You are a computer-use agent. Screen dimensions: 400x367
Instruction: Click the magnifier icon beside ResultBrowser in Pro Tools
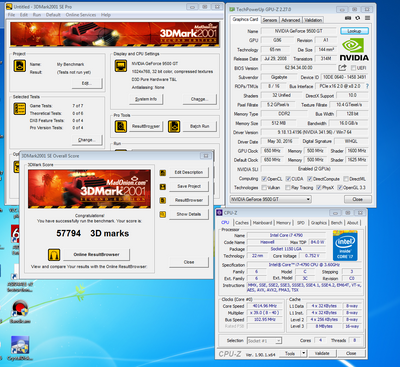click(x=121, y=126)
